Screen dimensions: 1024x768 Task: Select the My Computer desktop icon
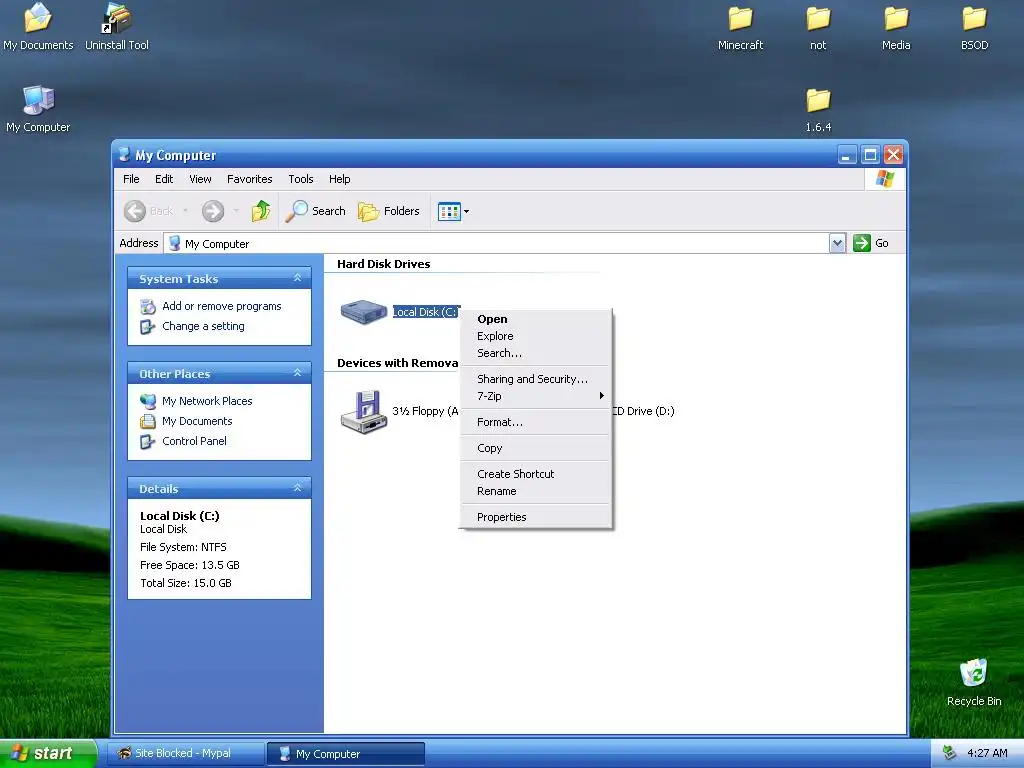pos(38,109)
